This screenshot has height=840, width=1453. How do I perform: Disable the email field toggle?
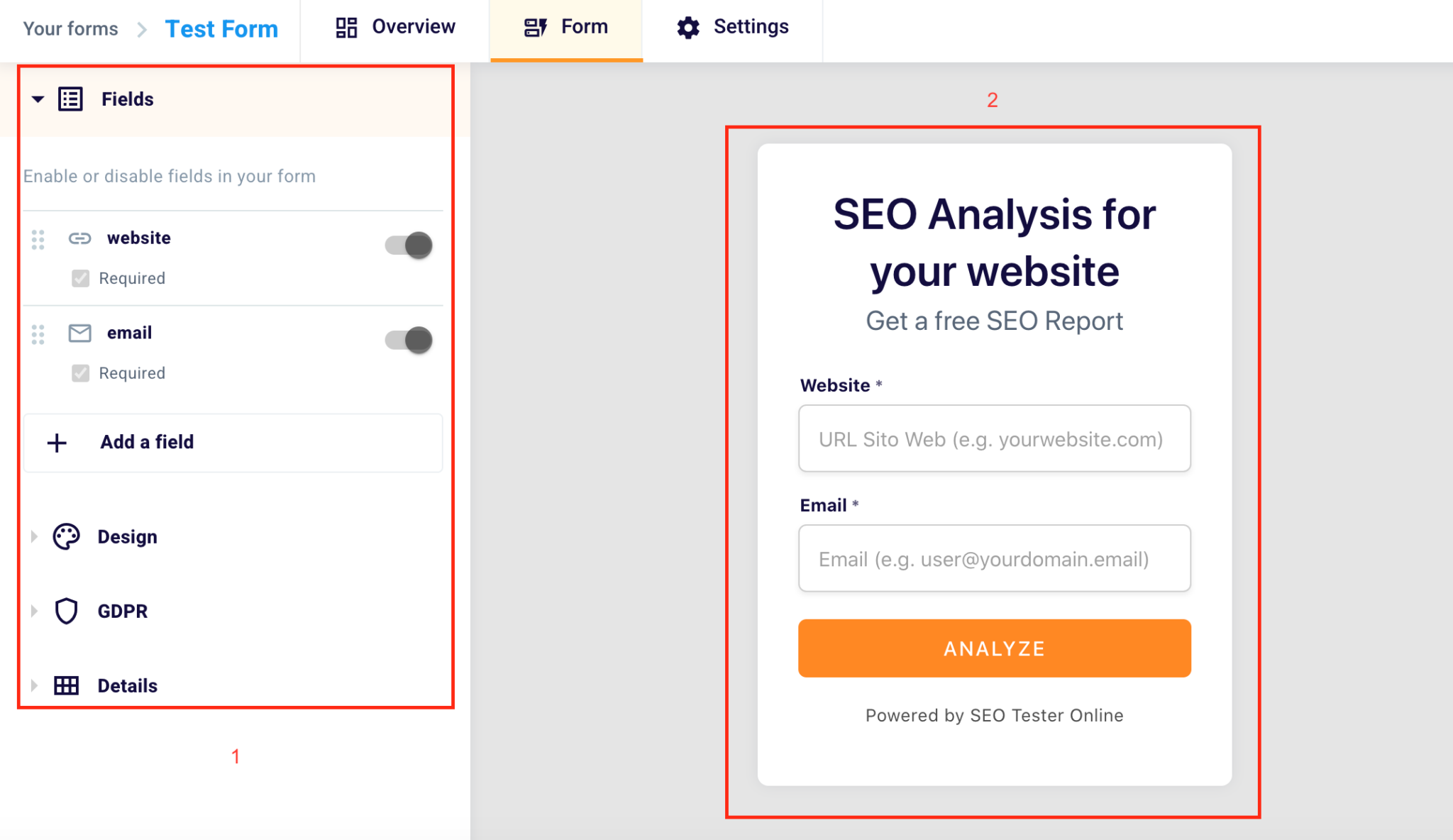pyautogui.click(x=407, y=340)
